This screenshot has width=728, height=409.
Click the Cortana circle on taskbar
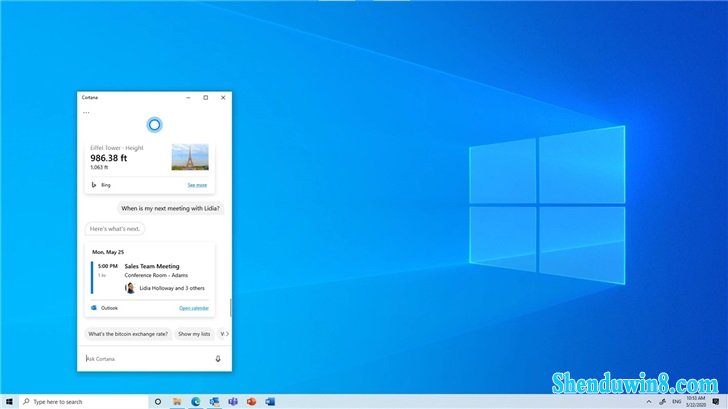[x=158, y=402]
